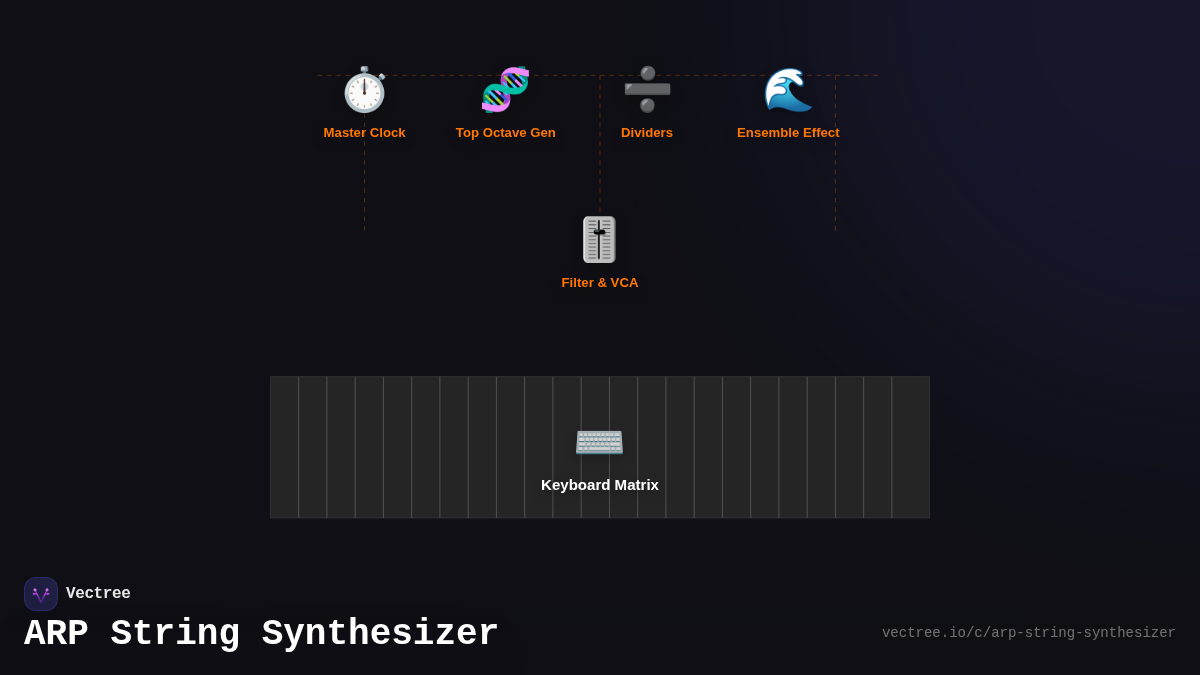Click the Top Octave Gen DNA icon
1200x675 pixels.
coord(505,90)
